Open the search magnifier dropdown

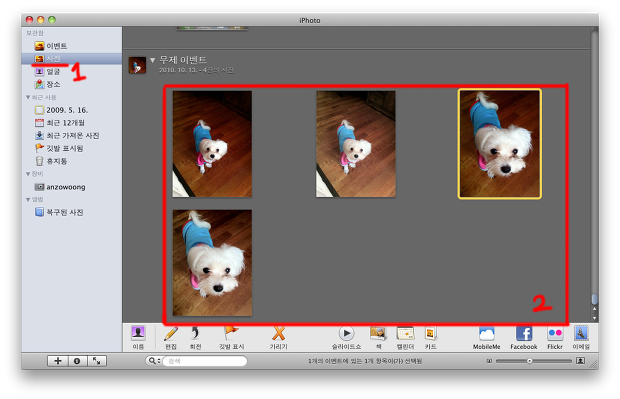[x=153, y=361]
